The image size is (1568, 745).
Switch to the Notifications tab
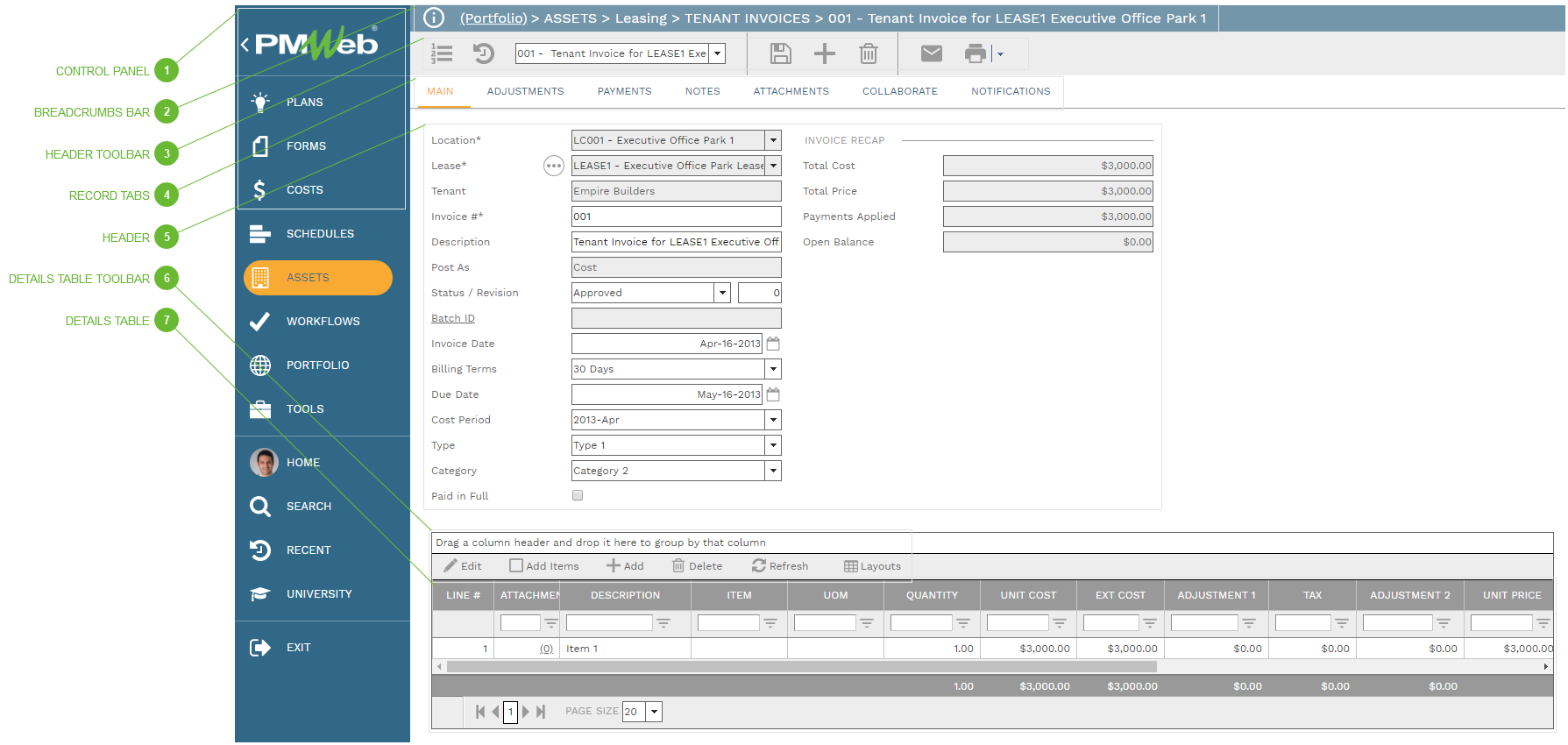(1011, 91)
